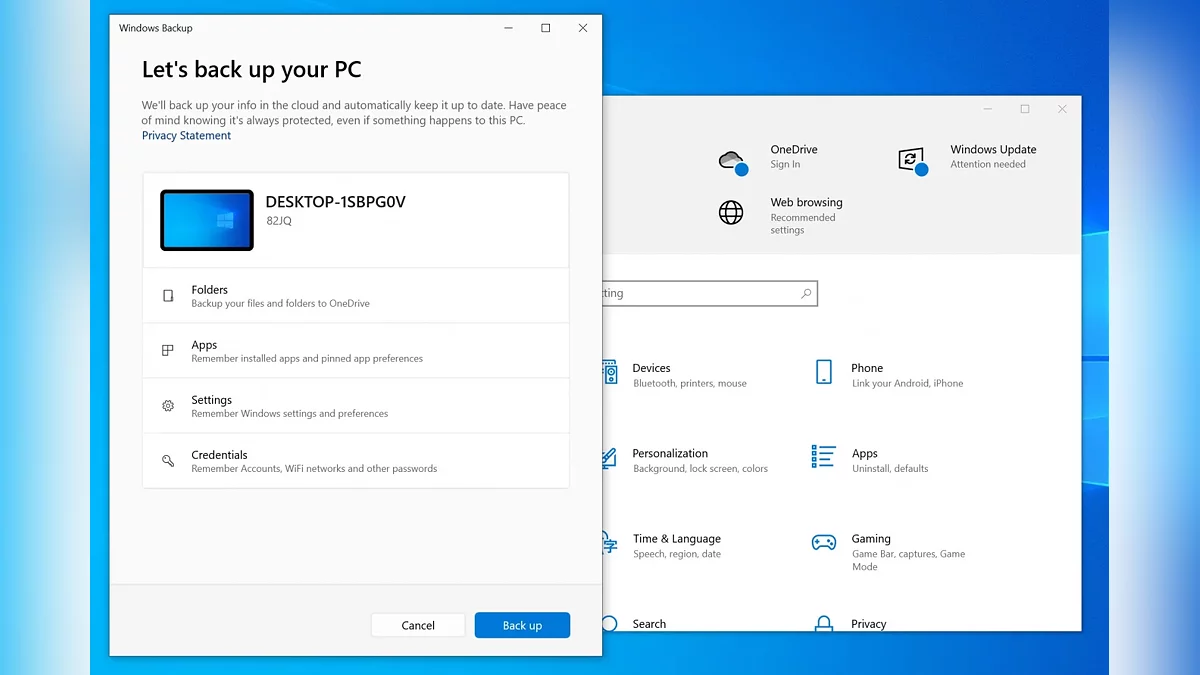Open OneDrive cloud icon in Settings

(732, 160)
